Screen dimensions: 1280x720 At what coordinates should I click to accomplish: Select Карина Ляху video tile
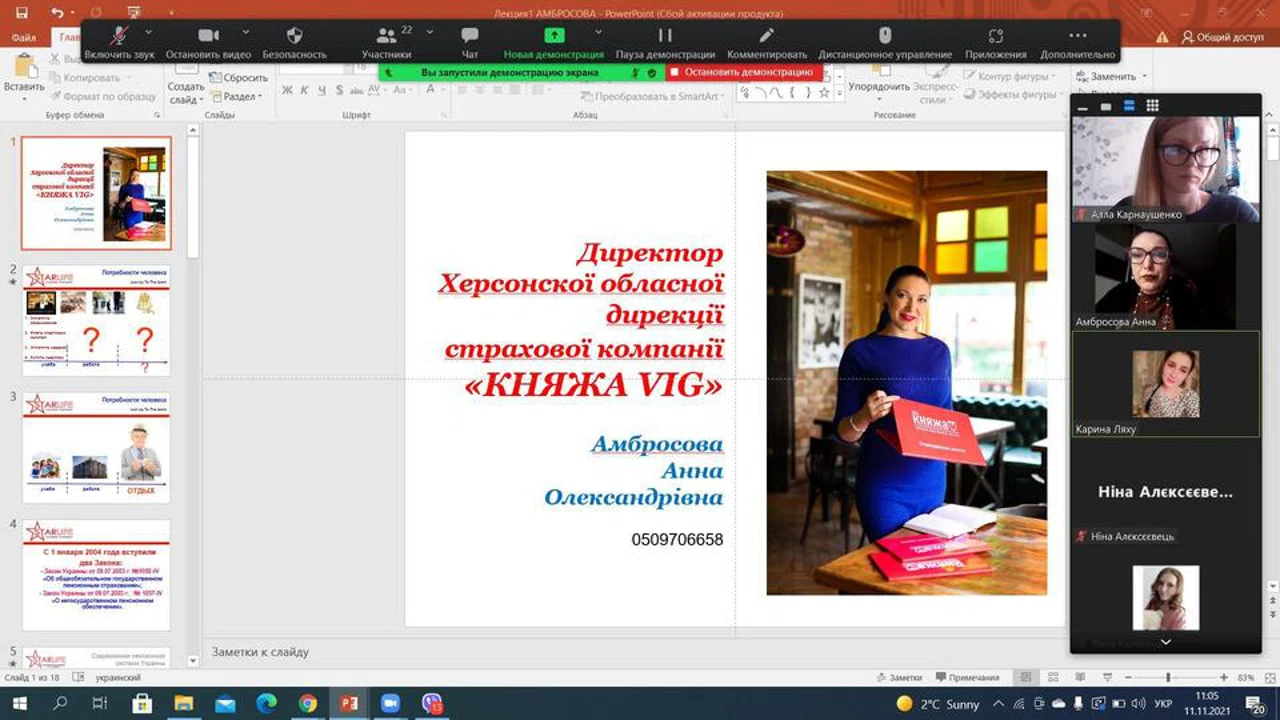(x=1166, y=384)
